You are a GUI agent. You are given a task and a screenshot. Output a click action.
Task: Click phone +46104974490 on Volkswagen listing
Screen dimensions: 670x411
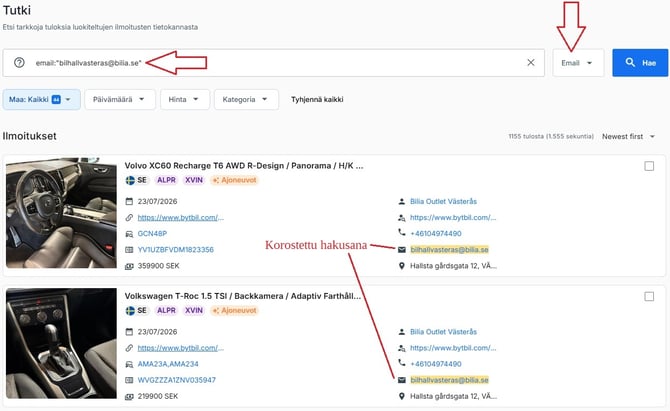point(436,364)
